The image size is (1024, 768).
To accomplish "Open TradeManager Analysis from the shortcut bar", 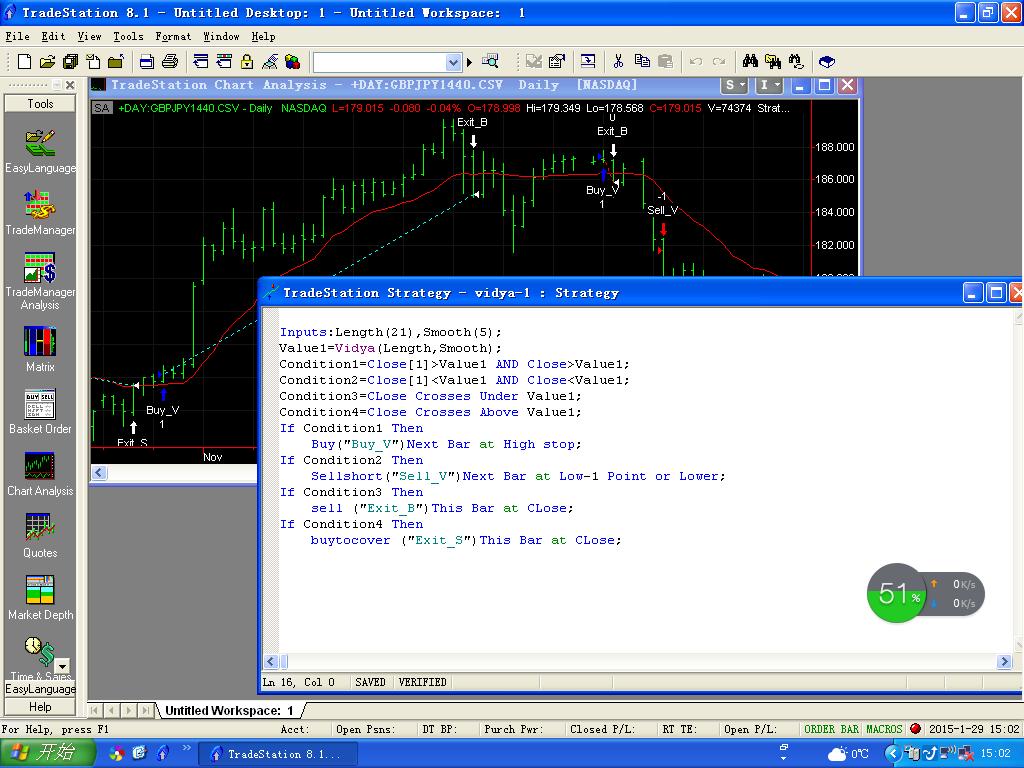I will [40, 281].
